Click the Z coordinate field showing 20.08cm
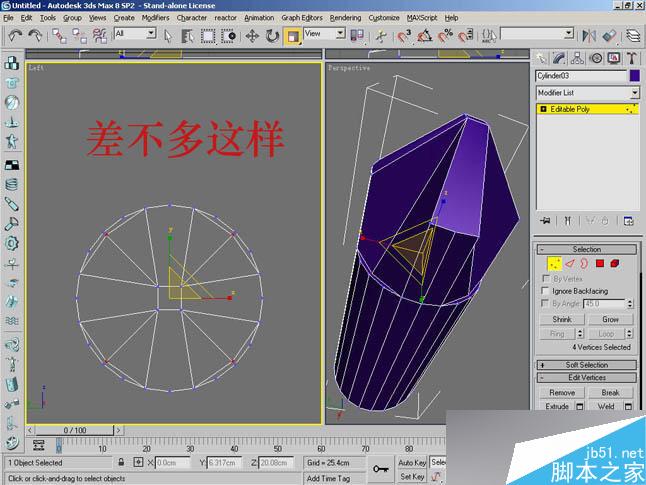The width and height of the screenshot is (646, 485). [x=276, y=463]
